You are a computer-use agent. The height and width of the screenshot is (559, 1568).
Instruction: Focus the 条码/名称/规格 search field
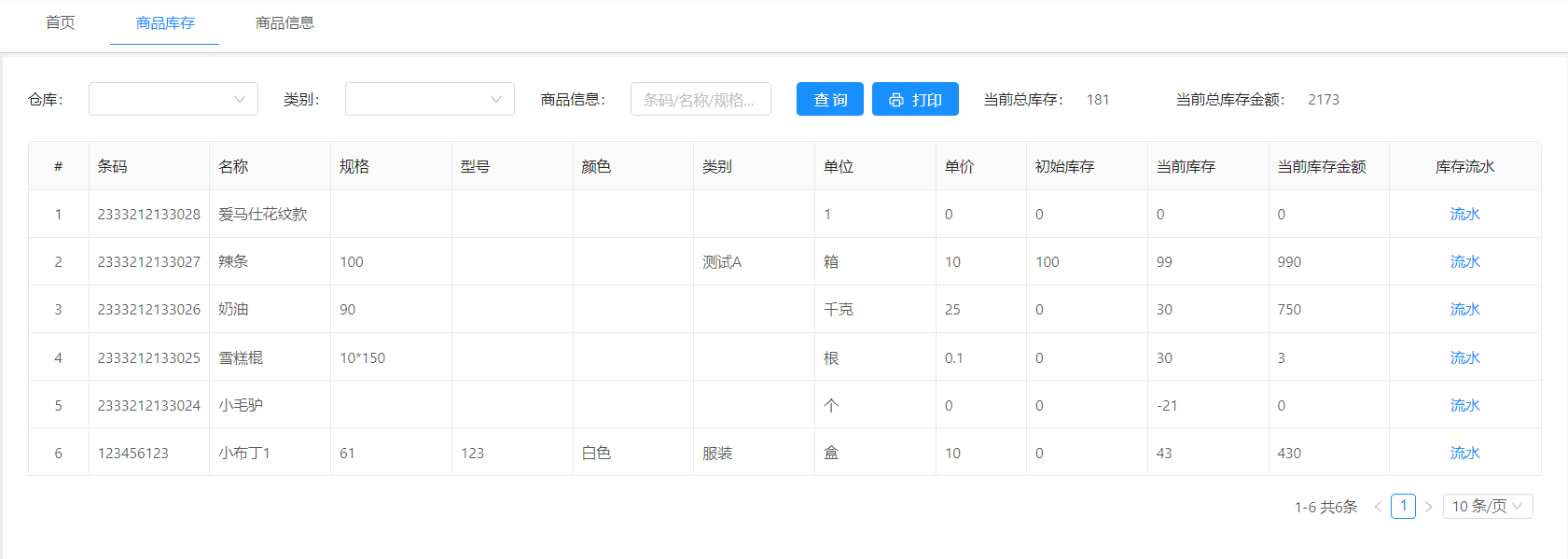coord(701,99)
